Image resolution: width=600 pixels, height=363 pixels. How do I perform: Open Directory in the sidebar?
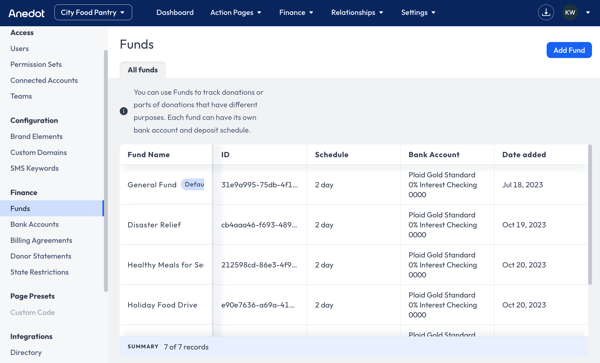coord(26,353)
